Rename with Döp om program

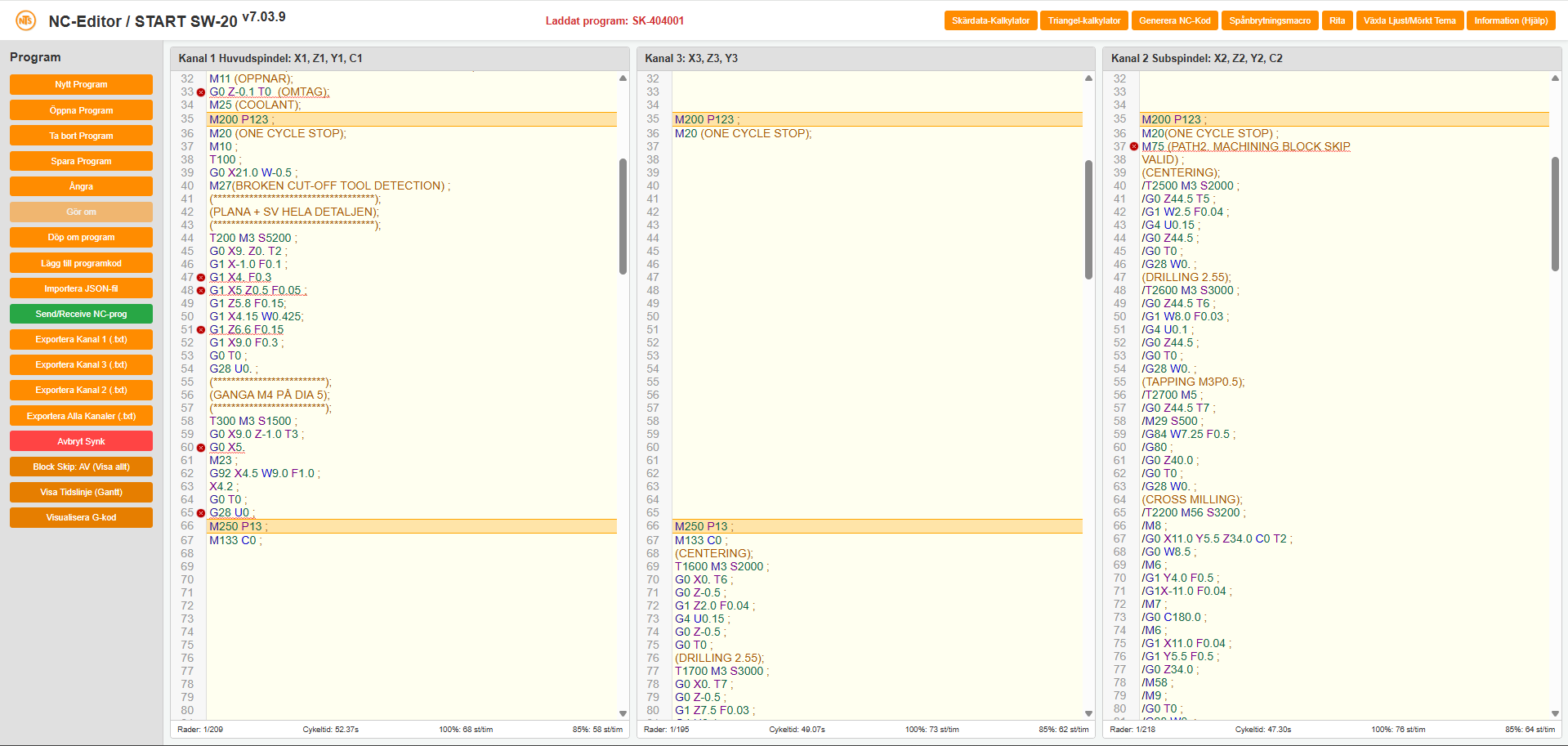[x=81, y=237]
